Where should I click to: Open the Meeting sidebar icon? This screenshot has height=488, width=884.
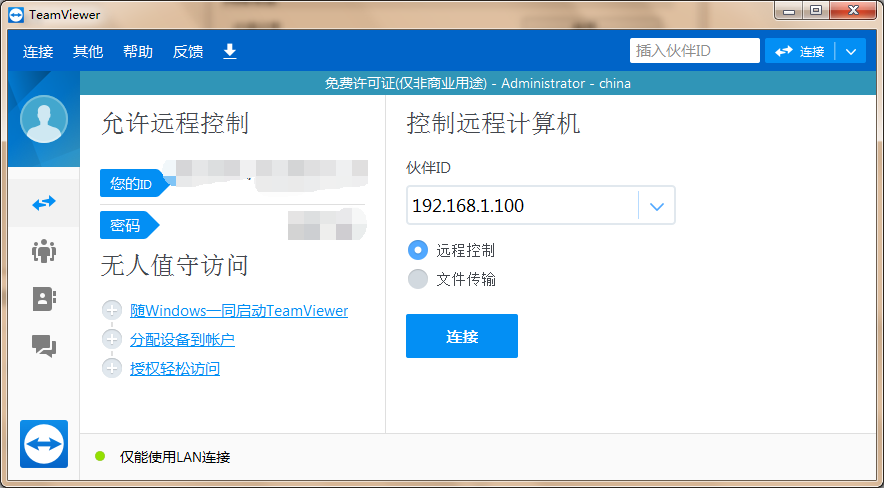[44, 251]
